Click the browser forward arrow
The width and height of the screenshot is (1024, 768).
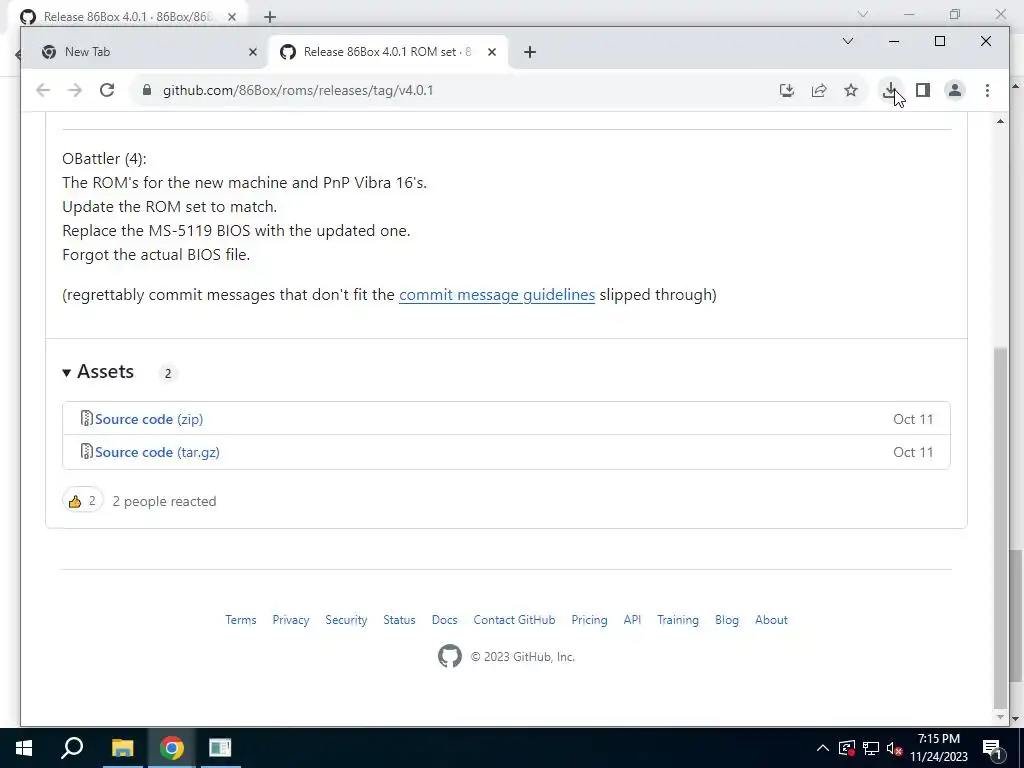click(75, 90)
